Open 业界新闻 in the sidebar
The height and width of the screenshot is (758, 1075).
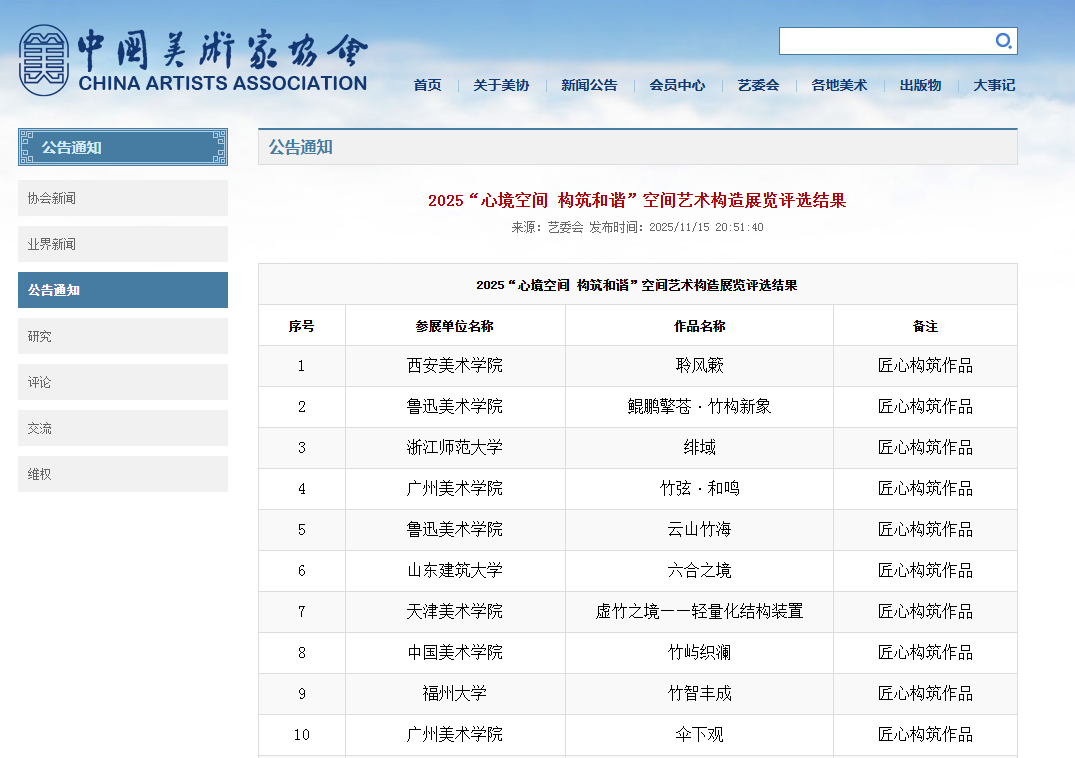tap(123, 244)
